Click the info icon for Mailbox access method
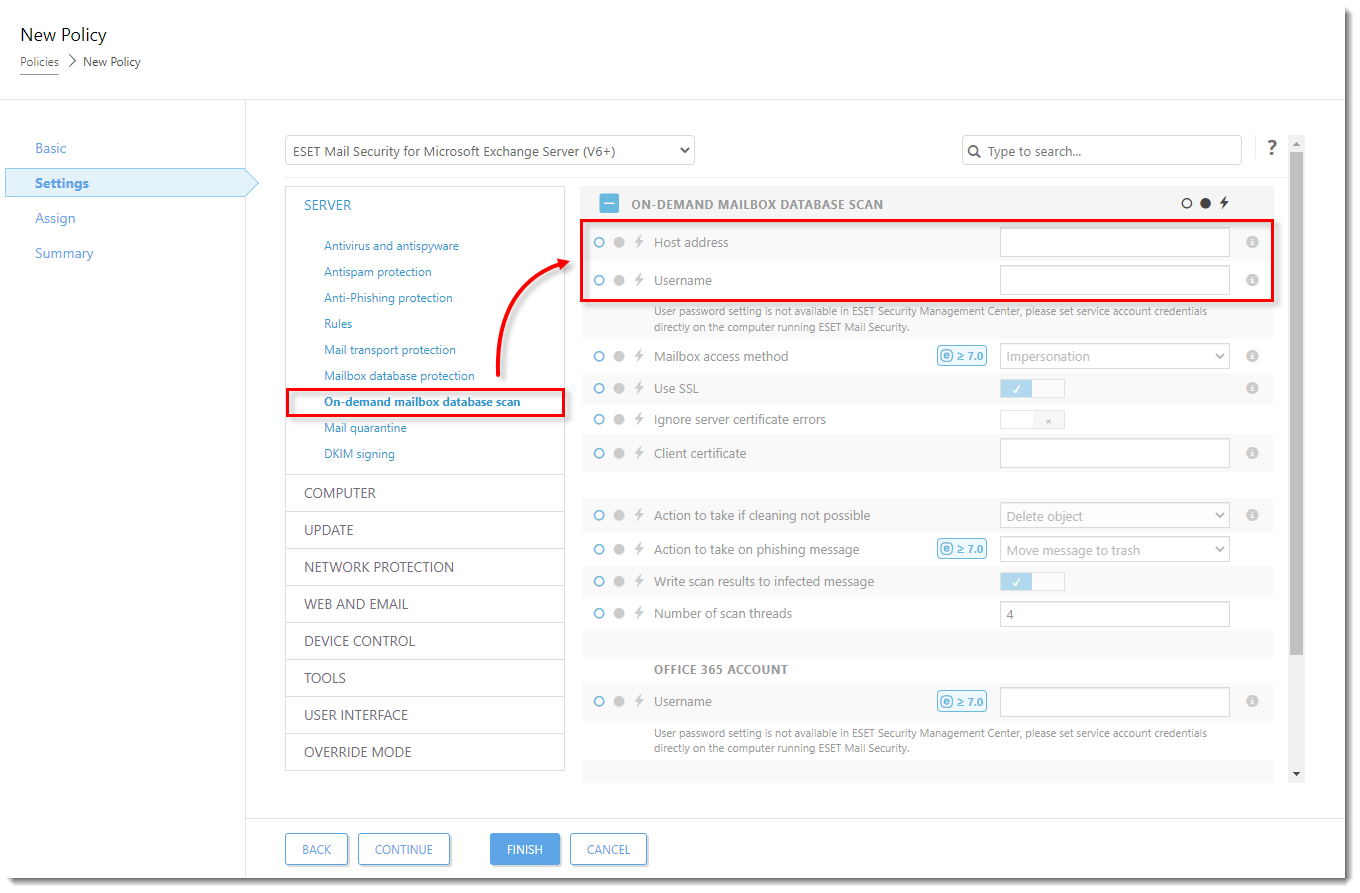The height and width of the screenshot is (893, 1360). [x=1252, y=356]
